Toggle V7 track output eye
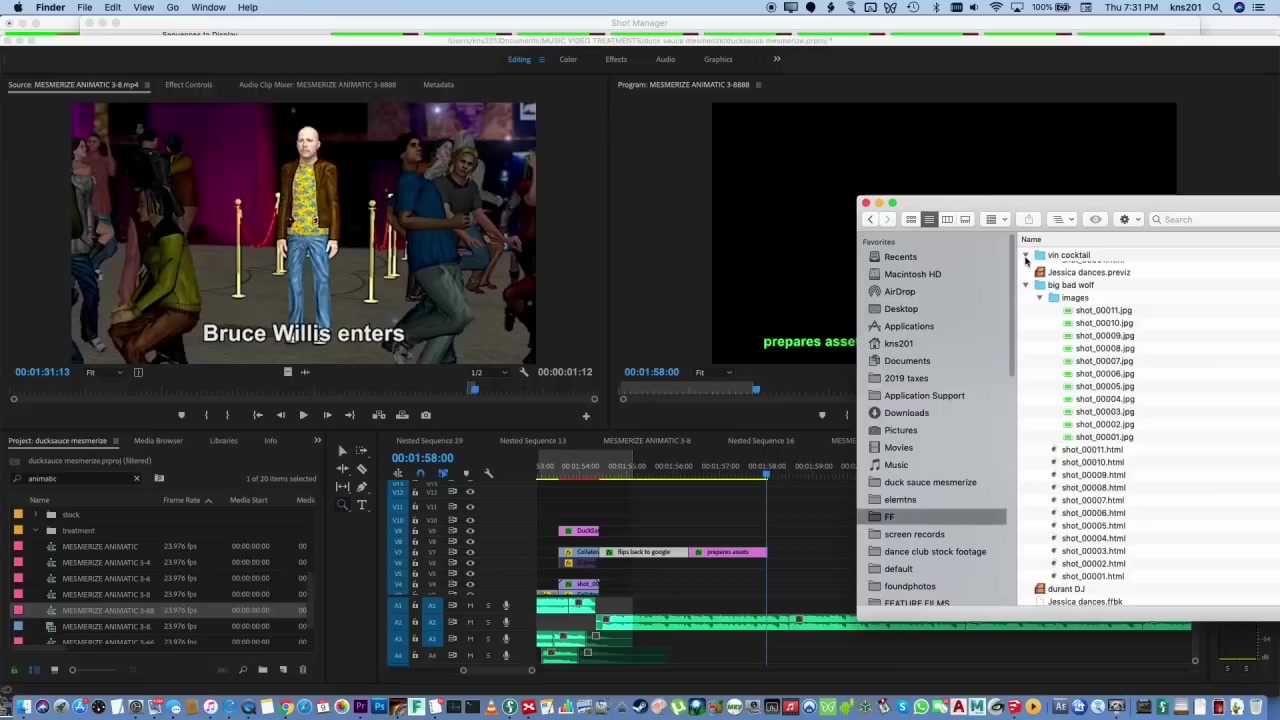 pyautogui.click(x=470, y=552)
